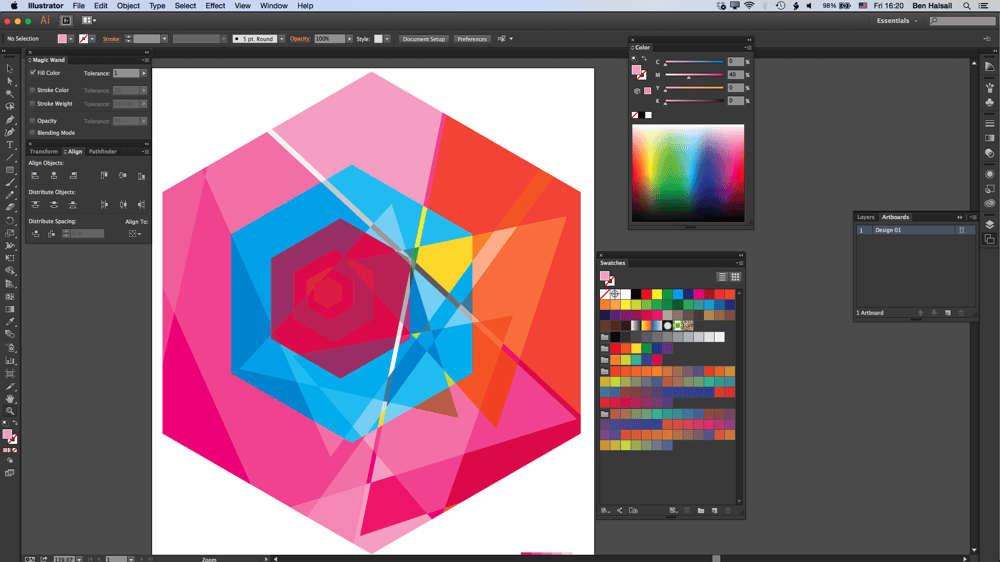
Task: Switch to the Transform tab
Action: (43, 152)
